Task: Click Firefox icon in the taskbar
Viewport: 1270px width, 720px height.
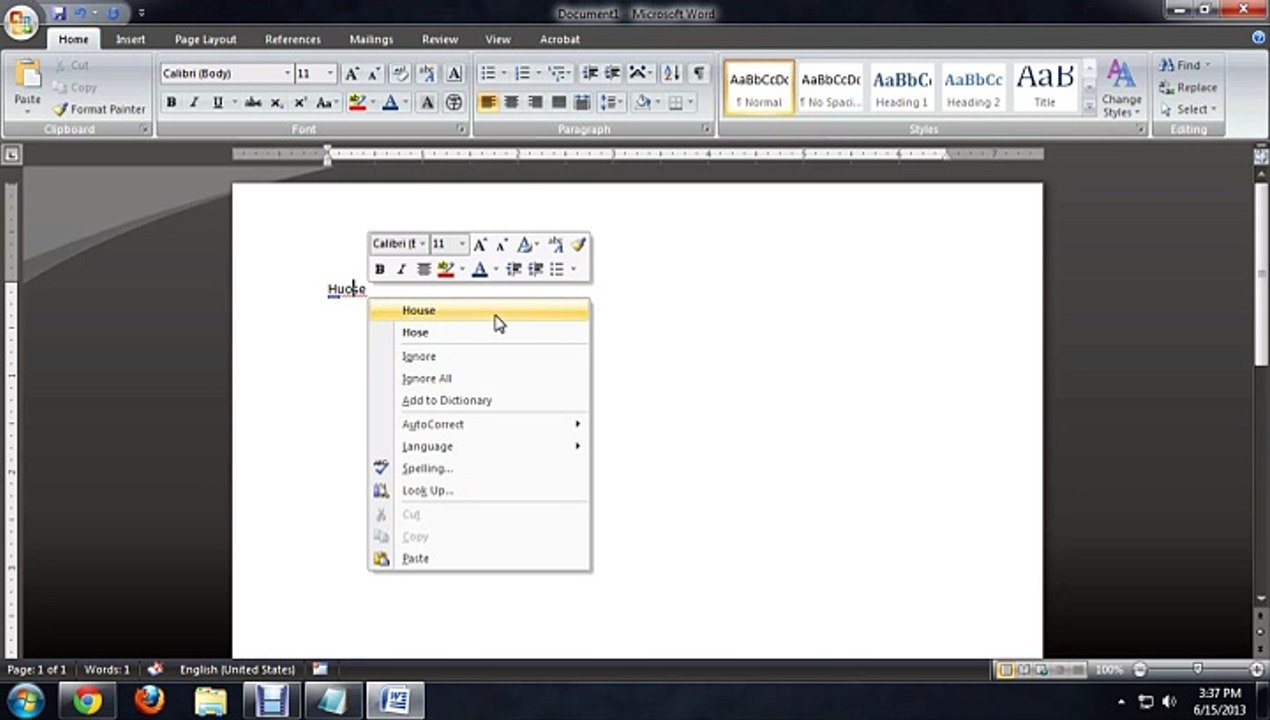Action: click(149, 700)
